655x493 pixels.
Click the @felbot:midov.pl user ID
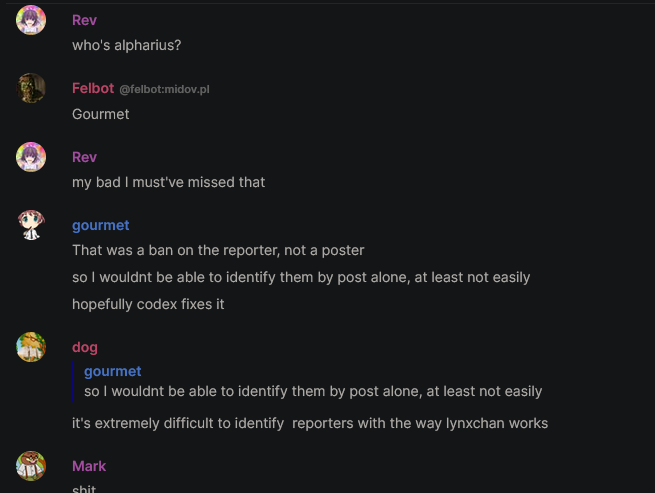point(165,89)
